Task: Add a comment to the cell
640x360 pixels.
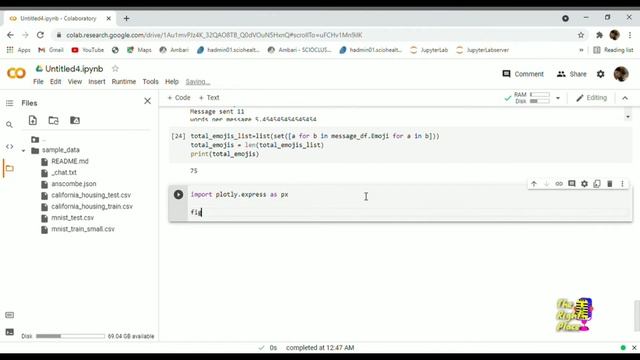Action: 571,184
